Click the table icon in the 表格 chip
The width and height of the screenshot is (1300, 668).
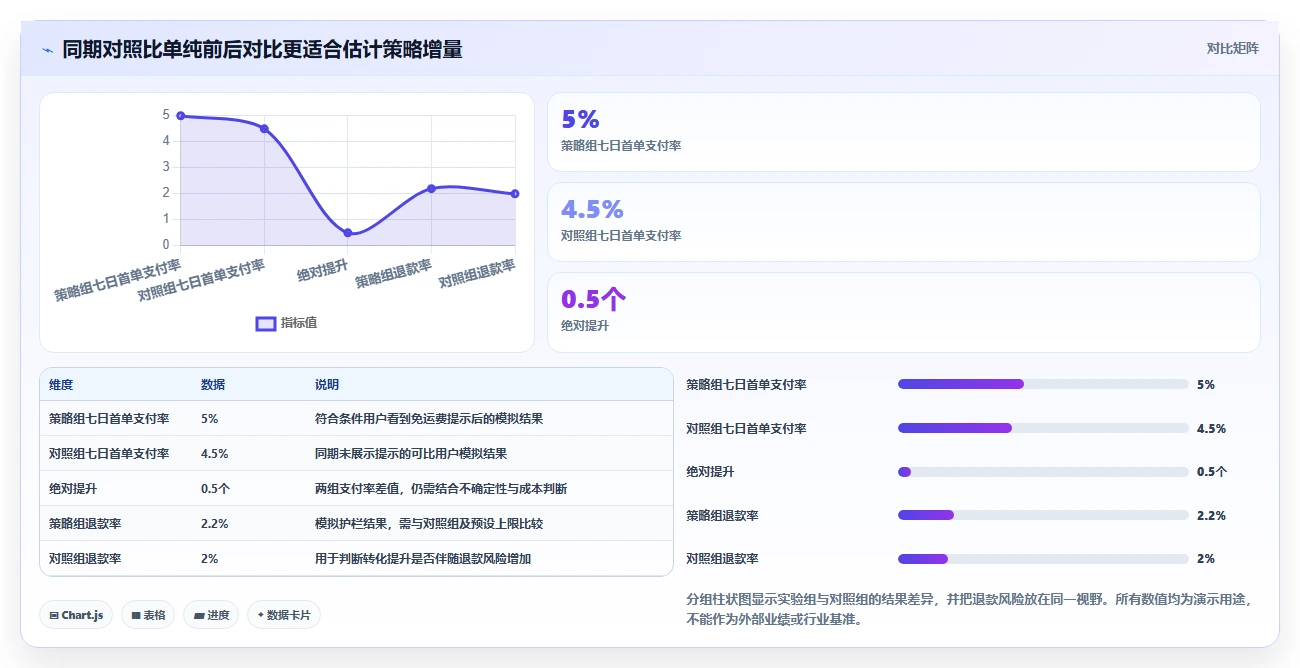click(x=136, y=615)
